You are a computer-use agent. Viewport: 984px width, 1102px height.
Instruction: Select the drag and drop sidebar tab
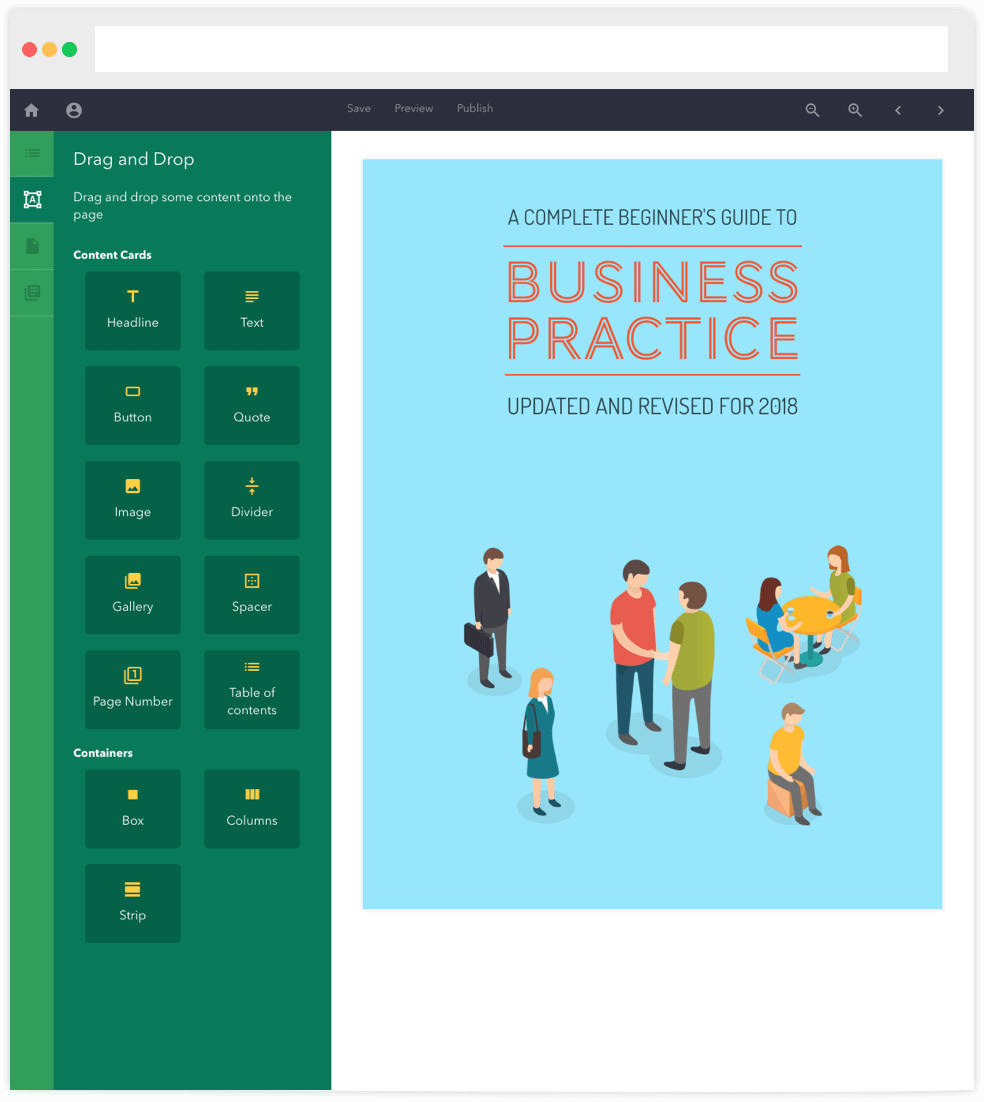[x=32, y=200]
